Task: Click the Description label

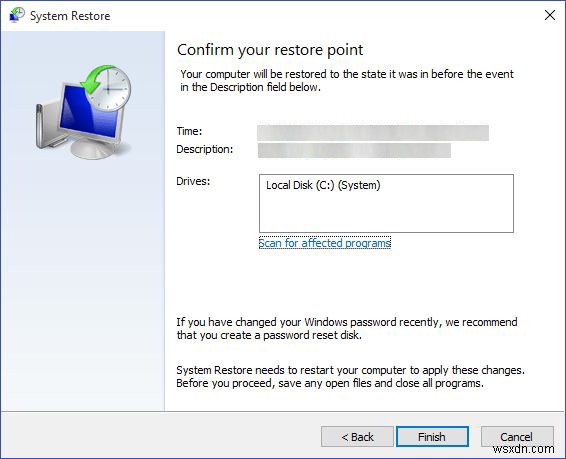Action: tap(205, 149)
